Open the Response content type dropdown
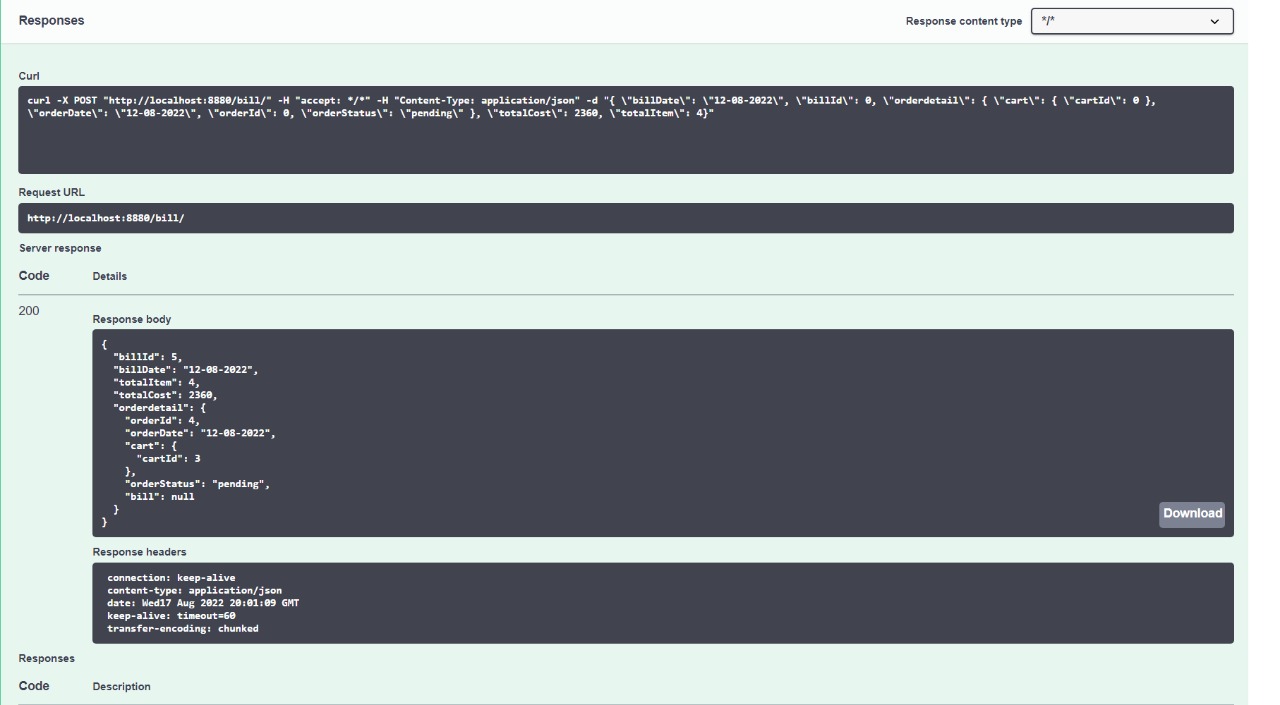Viewport: 1280px width, 705px height. (x=1131, y=21)
